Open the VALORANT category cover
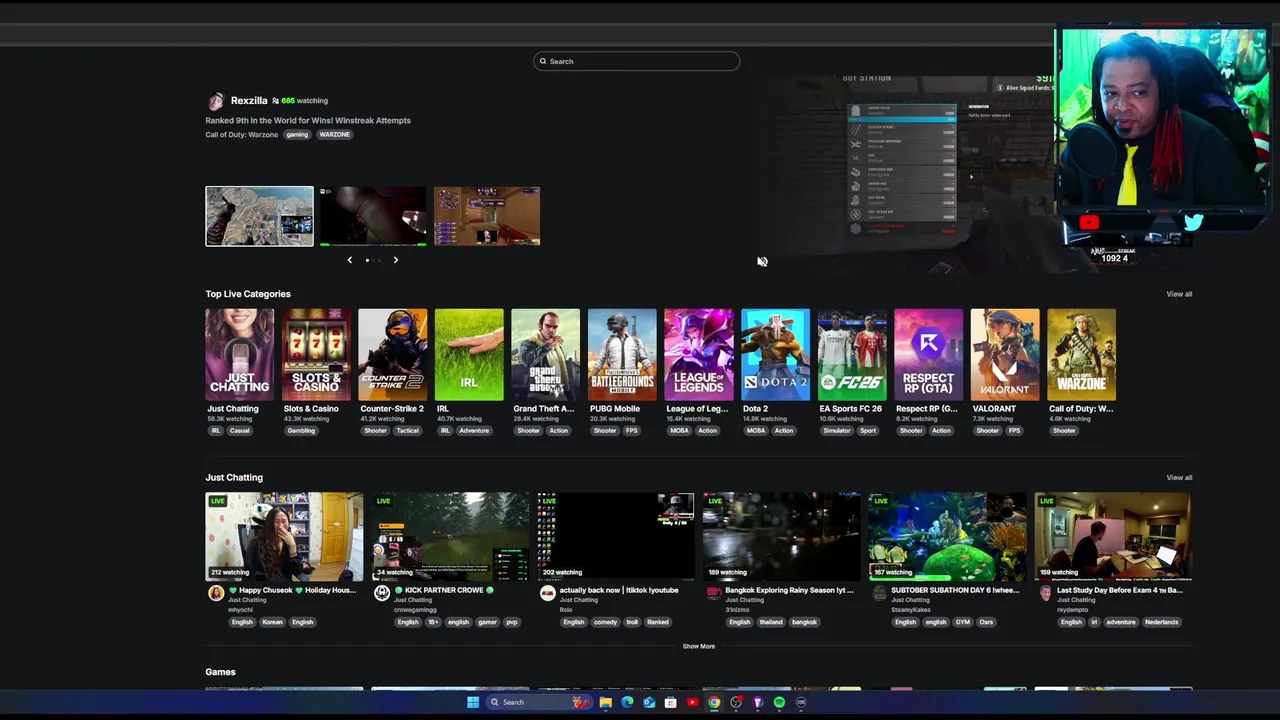 (1005, 355)
